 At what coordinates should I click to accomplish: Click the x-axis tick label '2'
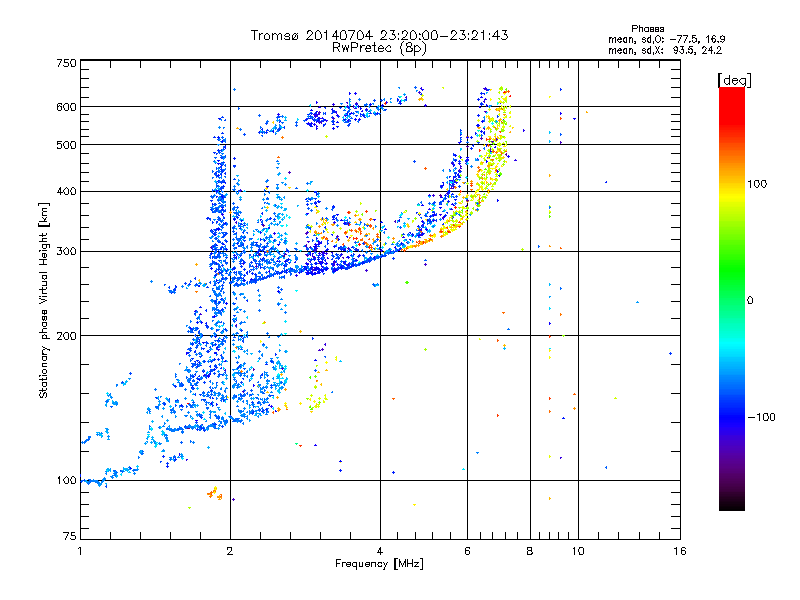pos(230,551)
